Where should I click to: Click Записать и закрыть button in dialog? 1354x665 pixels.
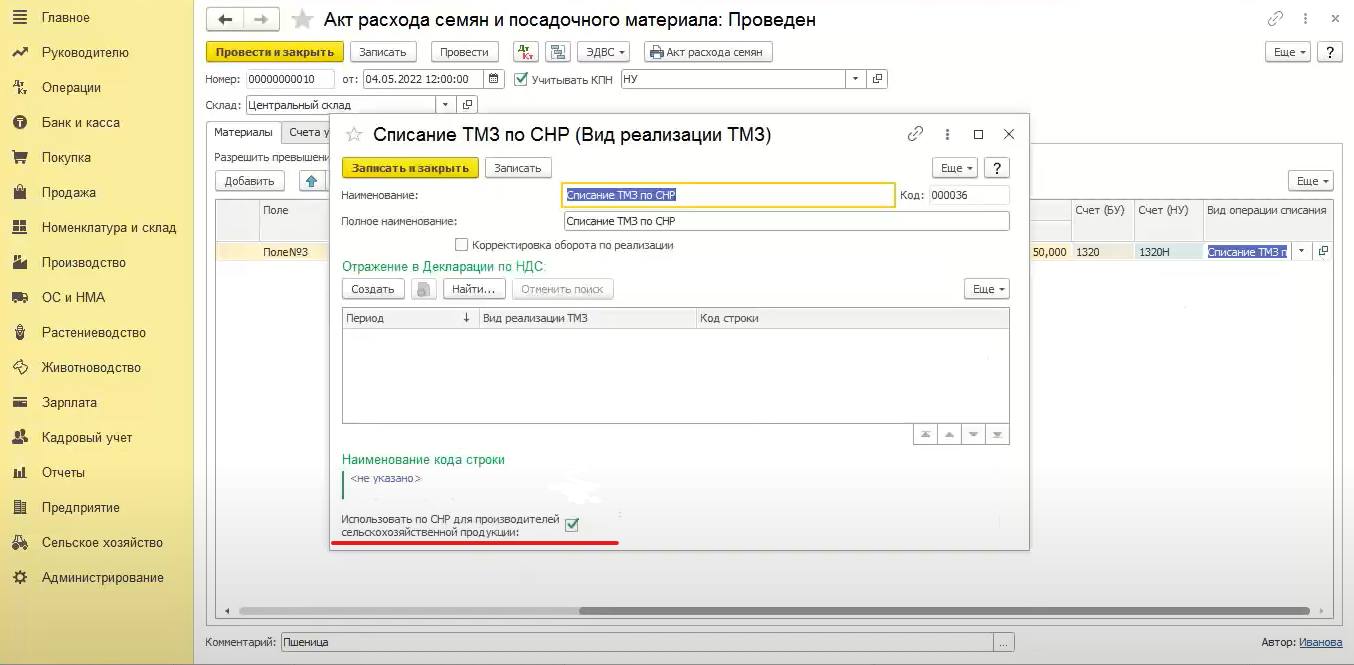pyautogui.click(x=410, y=168)
